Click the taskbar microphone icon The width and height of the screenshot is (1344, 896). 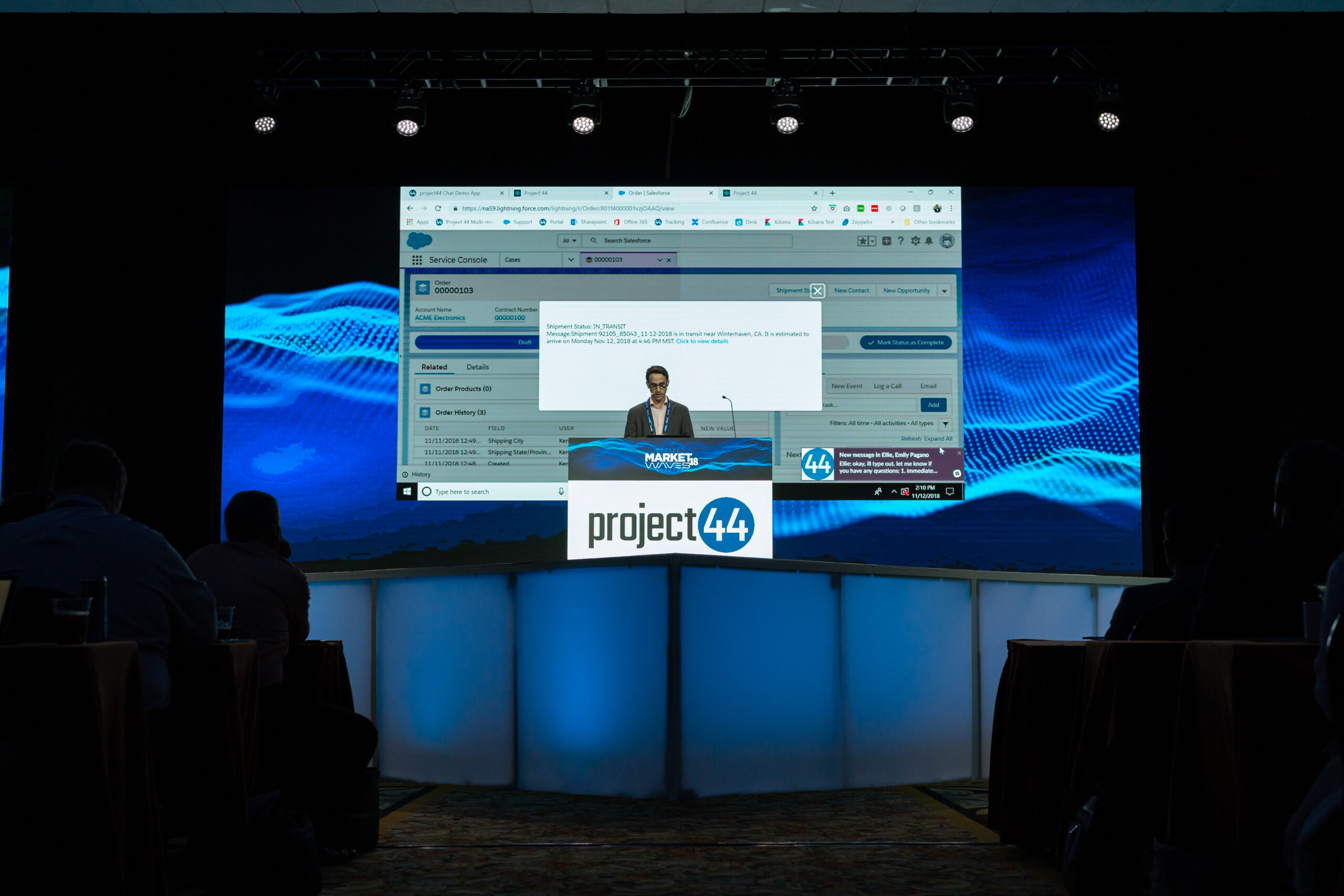point(561,491)
